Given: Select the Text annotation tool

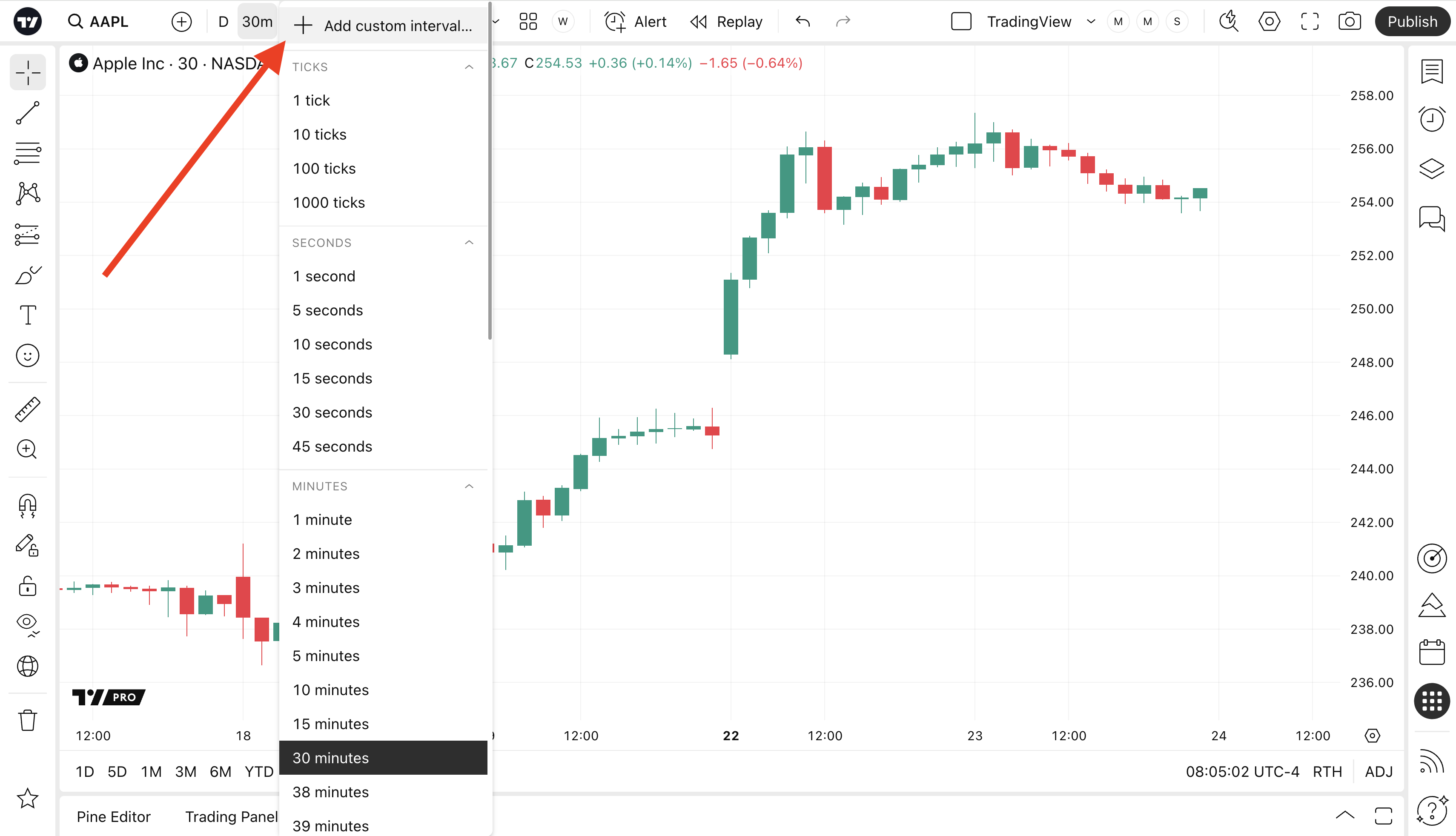Looking at the screenshot, I should [x=28, y=315].
